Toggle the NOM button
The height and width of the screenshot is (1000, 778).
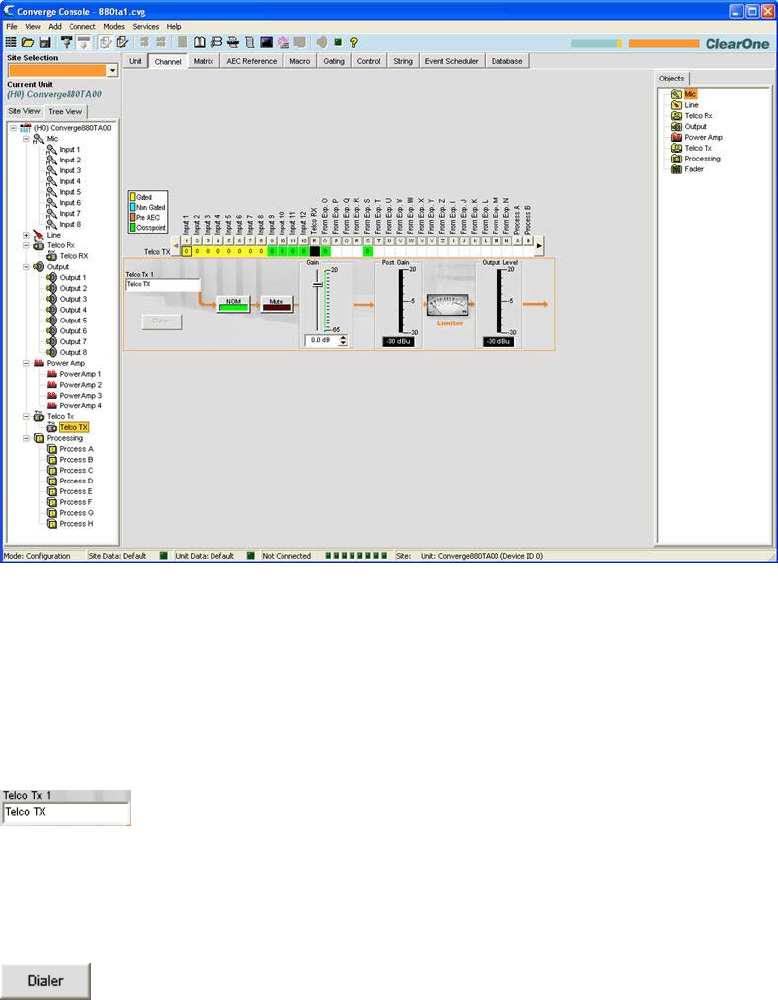[x=233, y=304]
